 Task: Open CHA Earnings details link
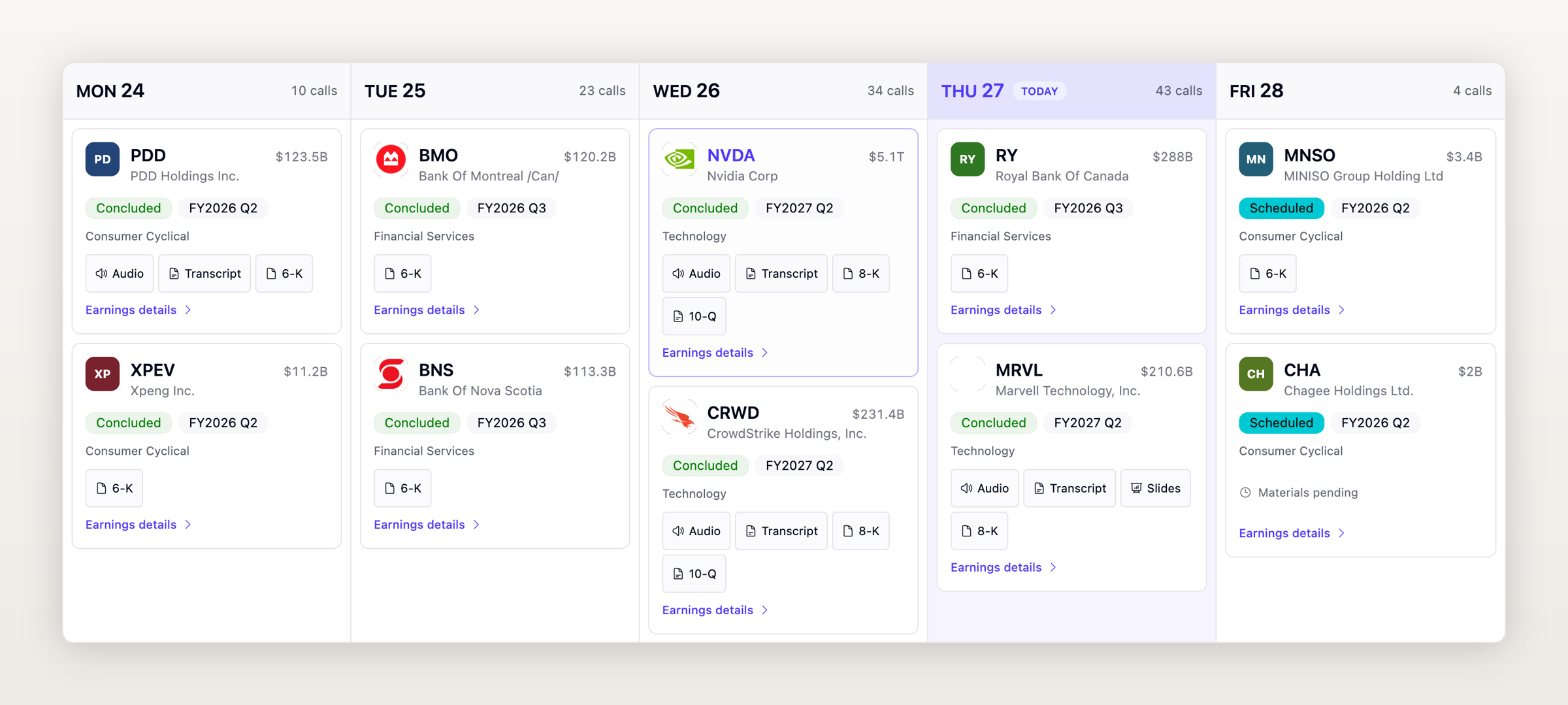coord(1292,533)
